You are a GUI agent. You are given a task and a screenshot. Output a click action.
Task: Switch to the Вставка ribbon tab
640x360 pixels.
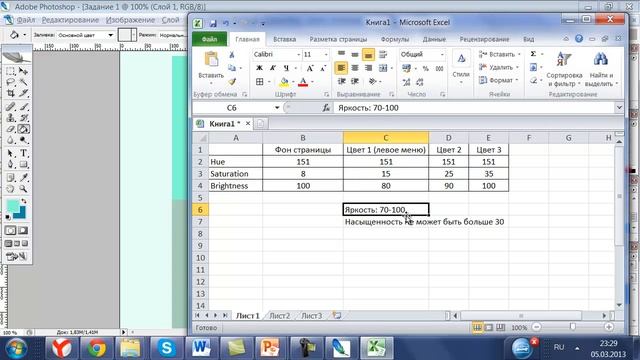tap(284, 39)
